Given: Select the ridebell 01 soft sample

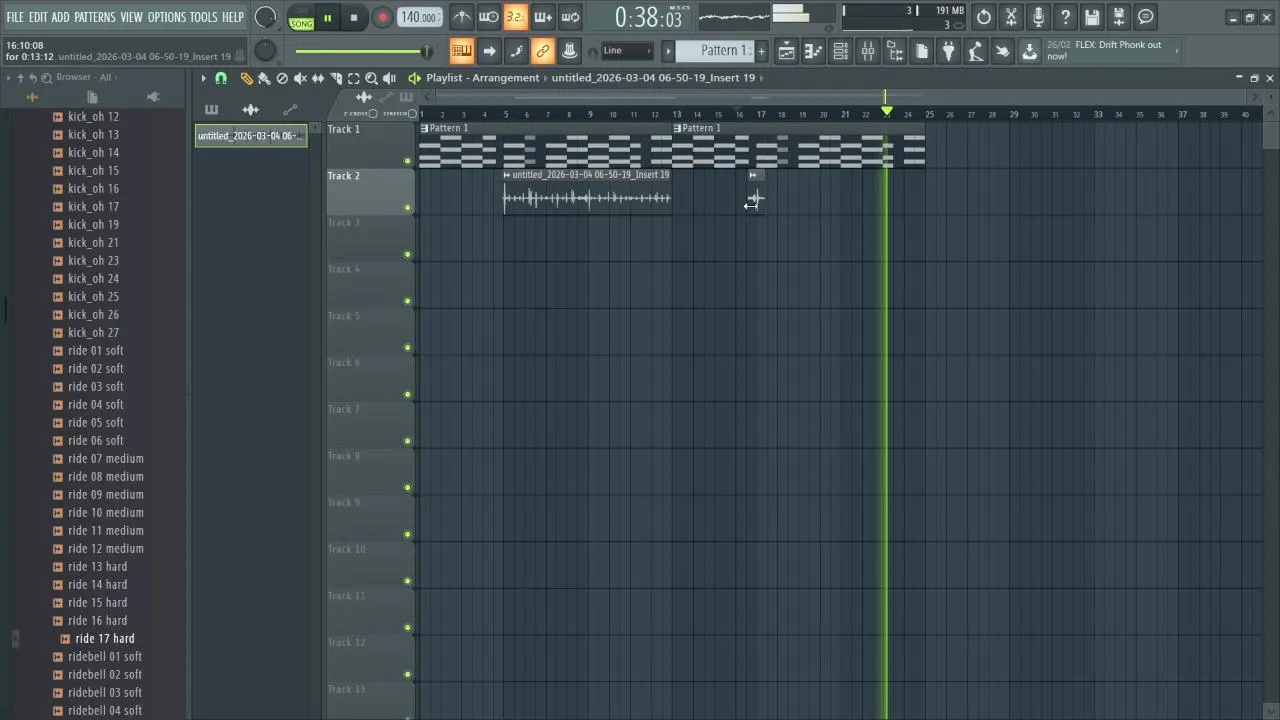Looking at the screenshot, I should click(105, 656).
